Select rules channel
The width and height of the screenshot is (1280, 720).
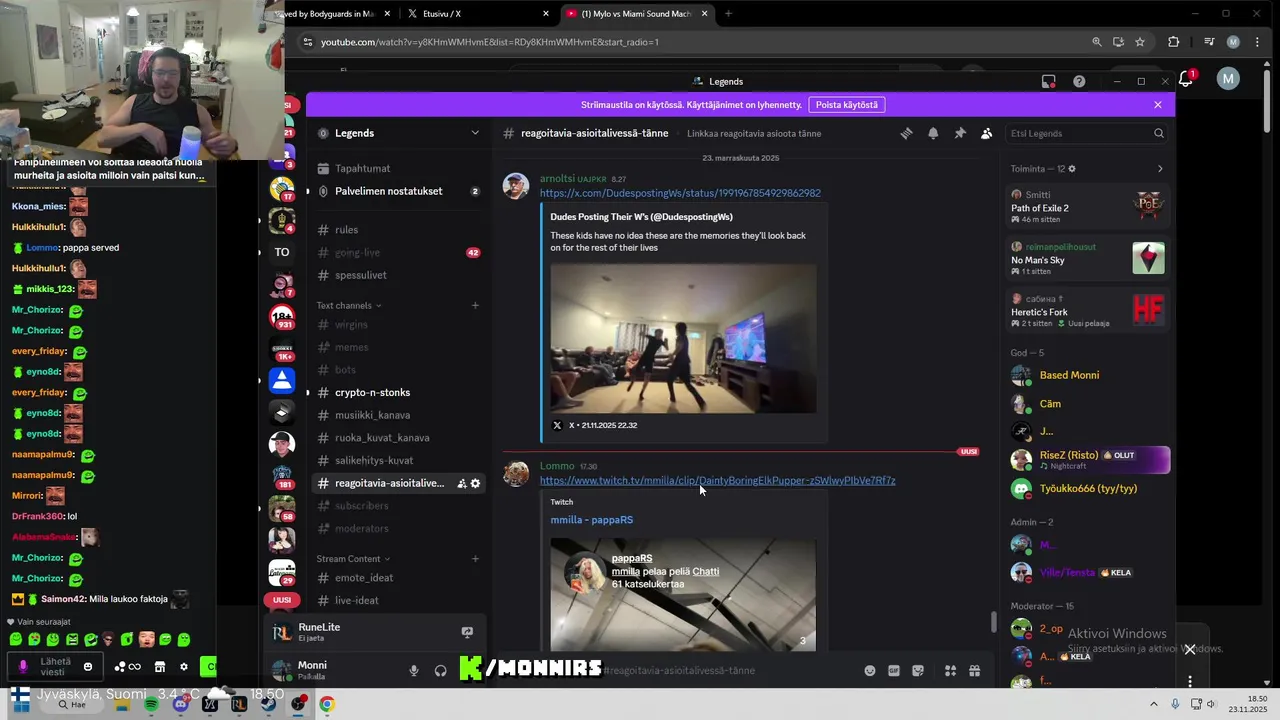(x=399, y=230)
